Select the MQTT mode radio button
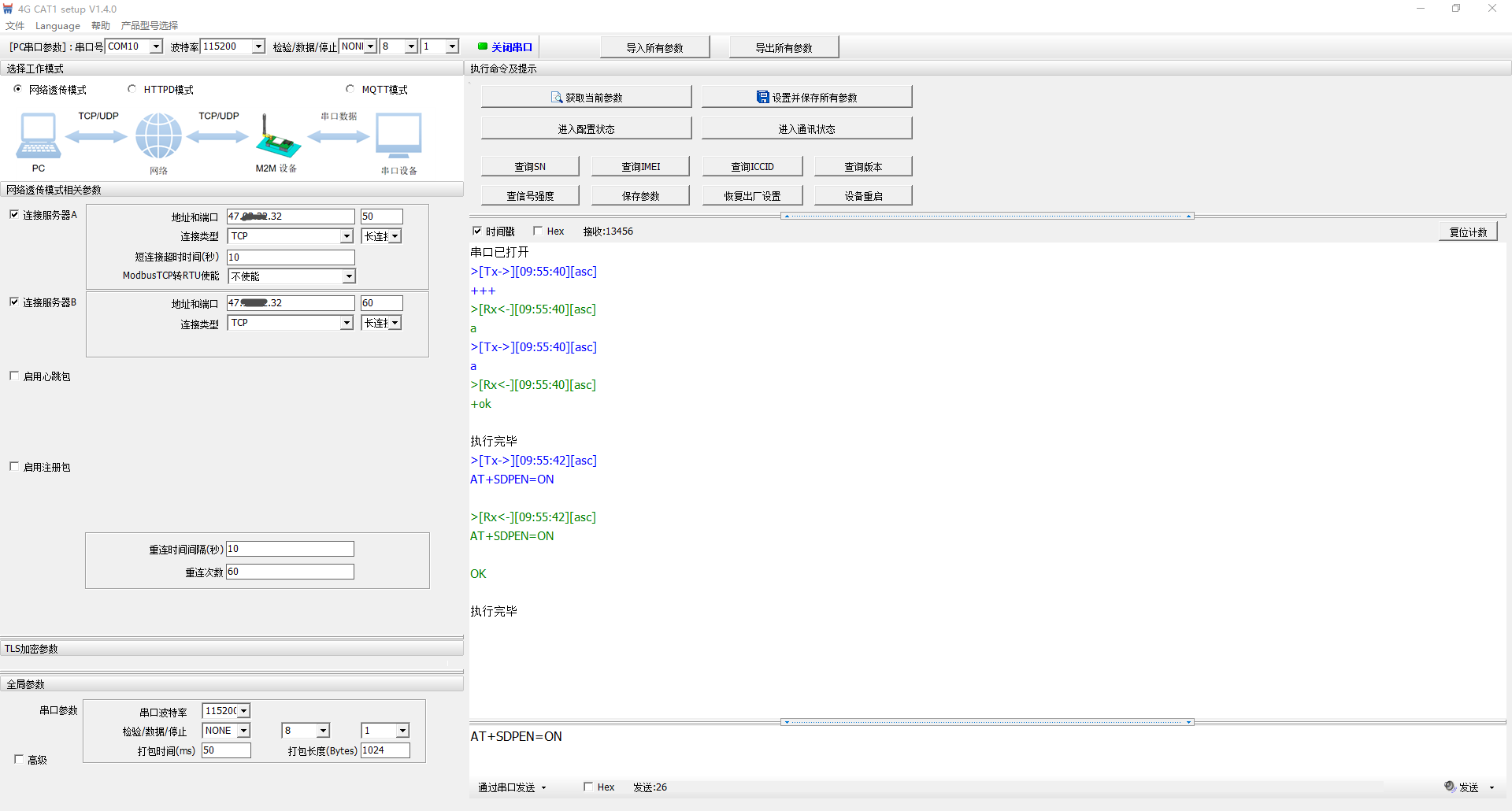This screenshot has height=811, width=1512. (350, 89)
